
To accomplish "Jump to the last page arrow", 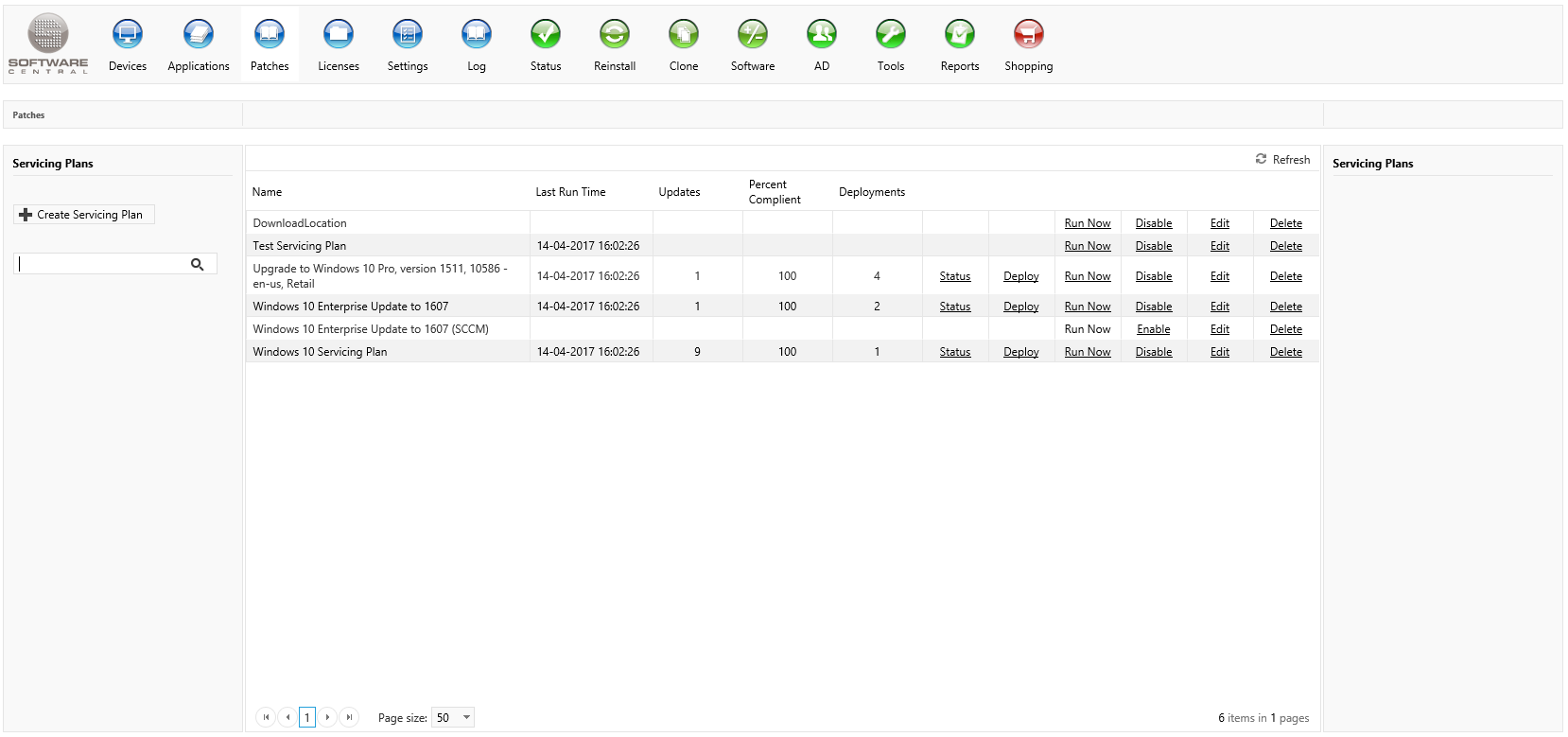I will pos(349,717).
